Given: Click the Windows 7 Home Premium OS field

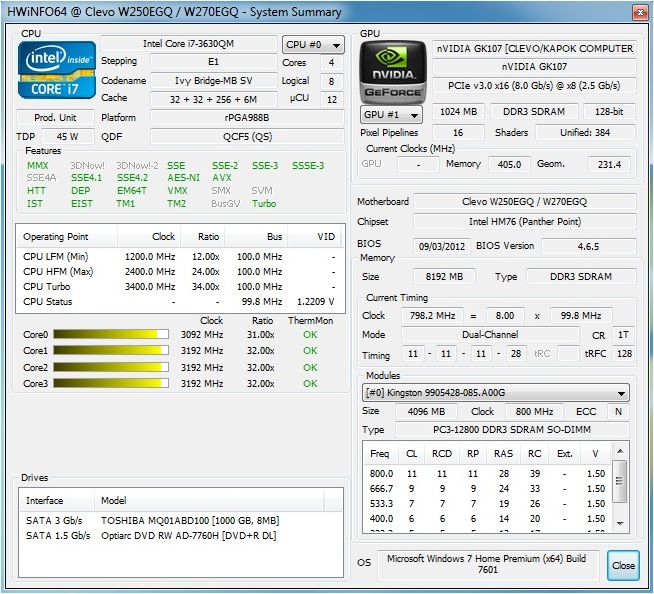Looking at the screenshot, I should tap(488, 564).
